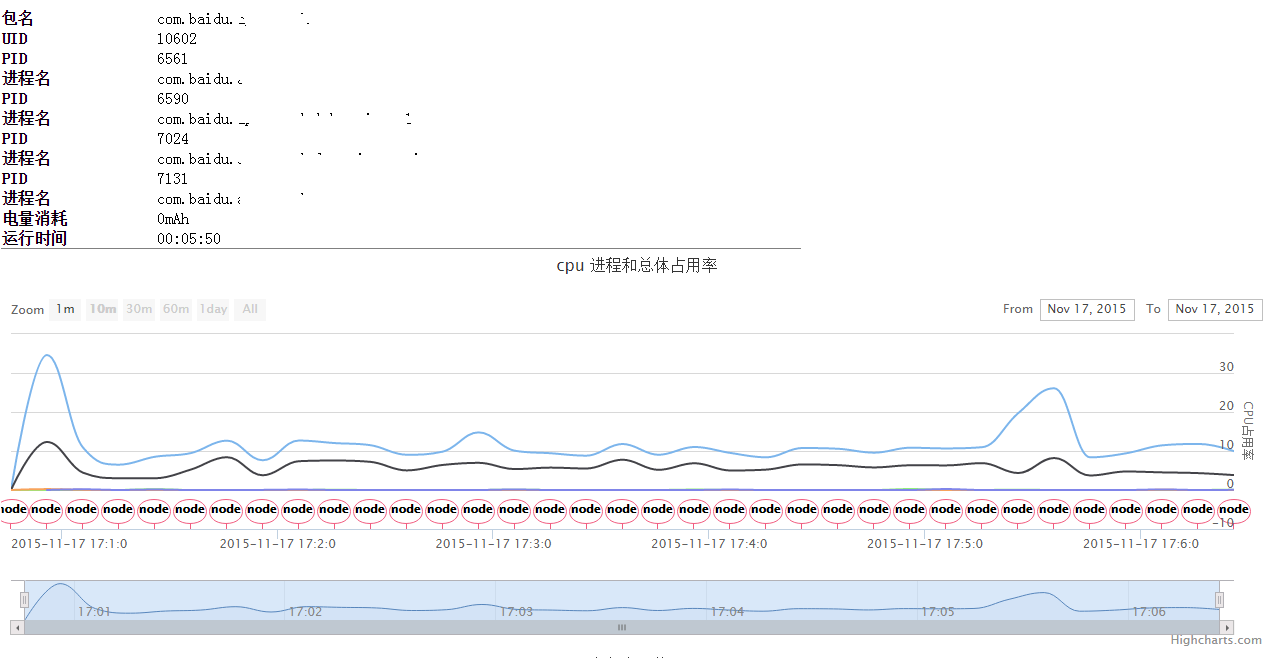1272x658 pixels.
Task: Open the From date field
Action: tap(1087, 309)
